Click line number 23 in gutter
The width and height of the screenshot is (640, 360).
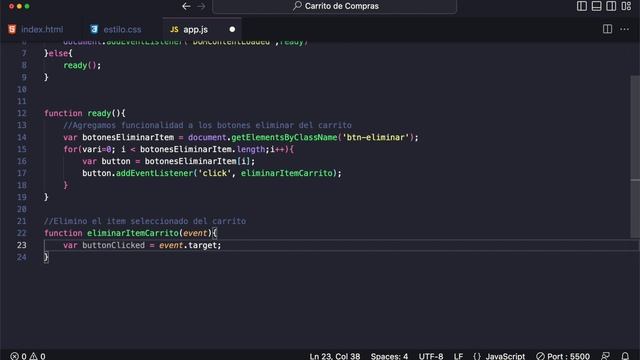[x=21, y=245]
